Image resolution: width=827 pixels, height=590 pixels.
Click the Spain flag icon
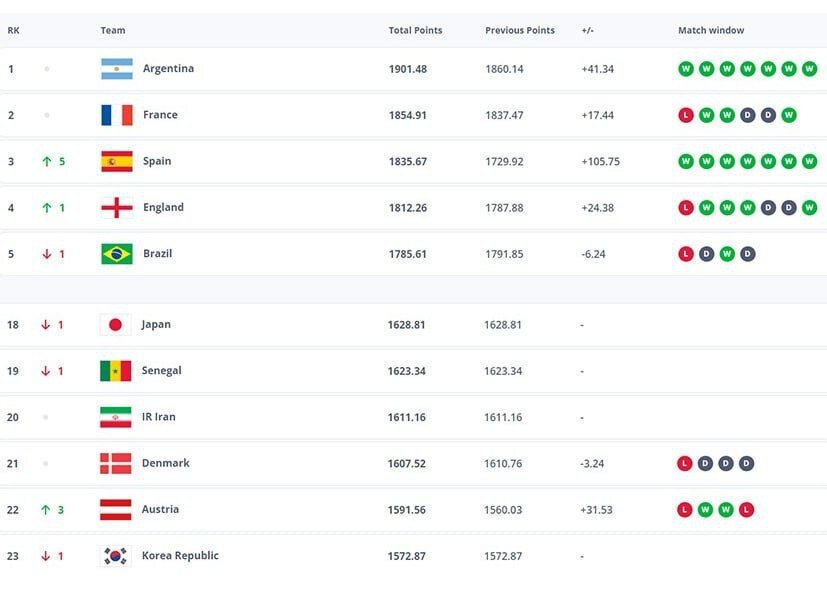116,161
